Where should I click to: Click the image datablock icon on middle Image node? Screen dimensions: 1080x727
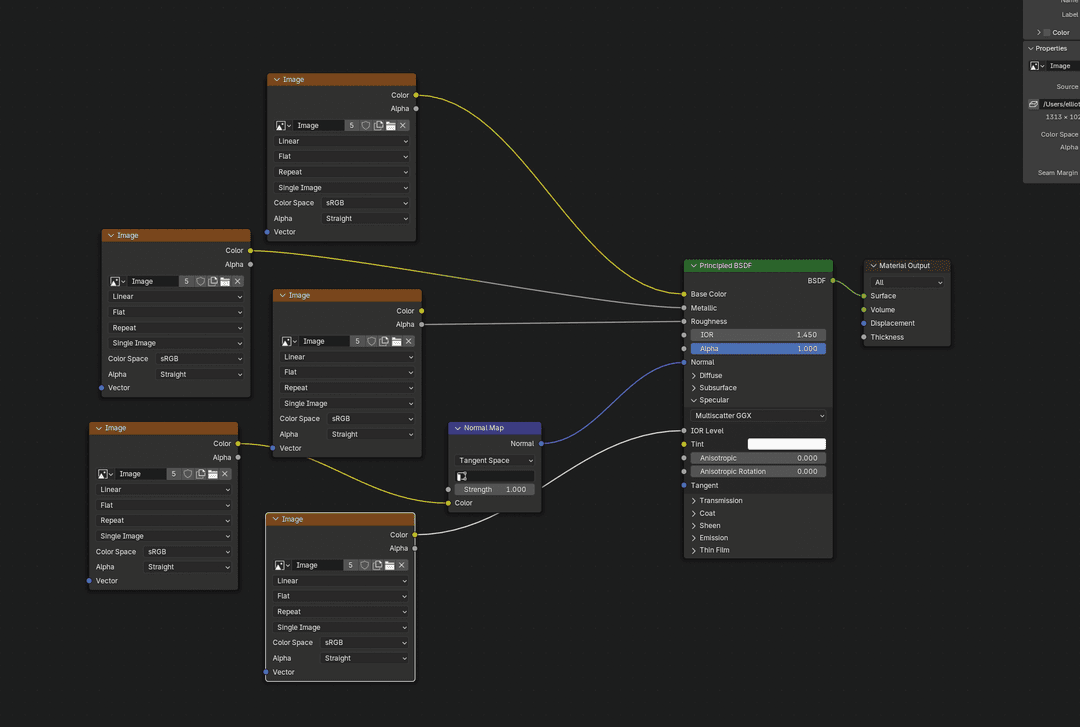click(286, 341)
